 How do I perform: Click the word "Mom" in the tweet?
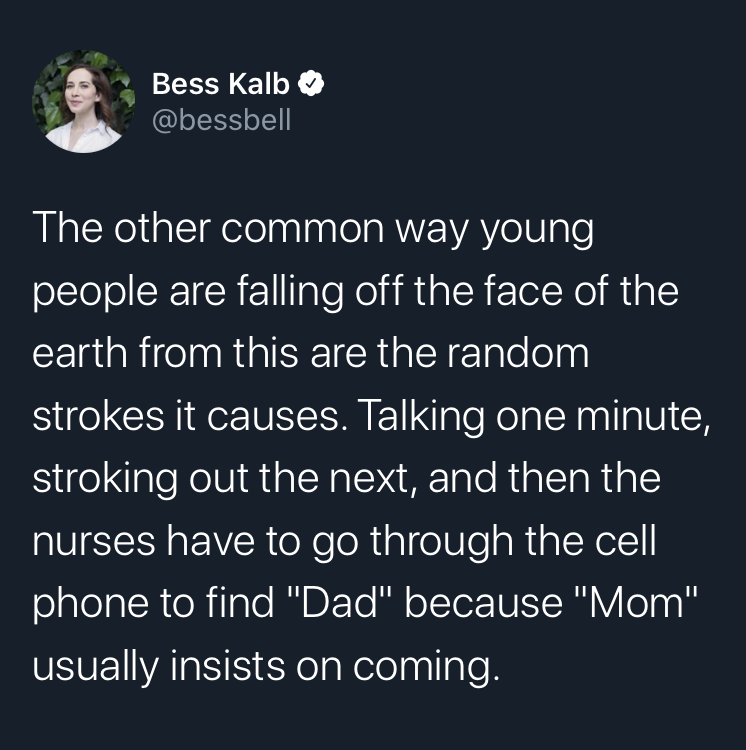tap(644, 602)
